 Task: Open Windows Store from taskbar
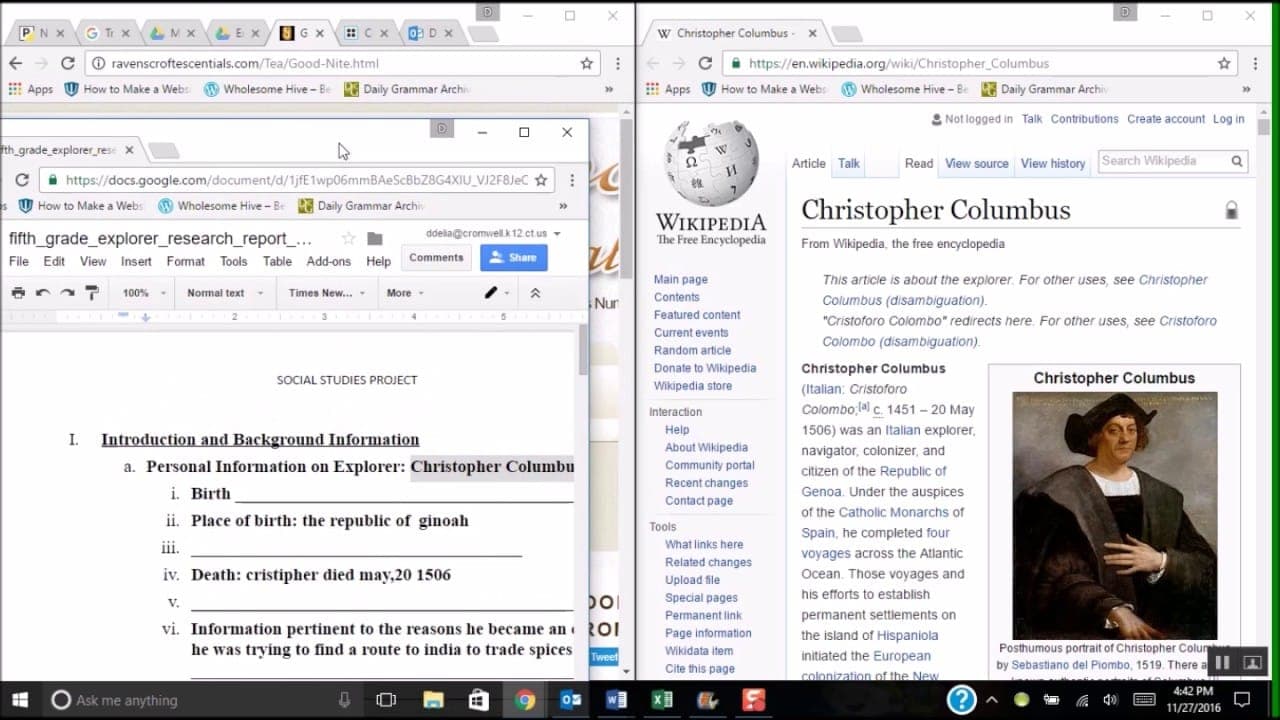point(479,700)
